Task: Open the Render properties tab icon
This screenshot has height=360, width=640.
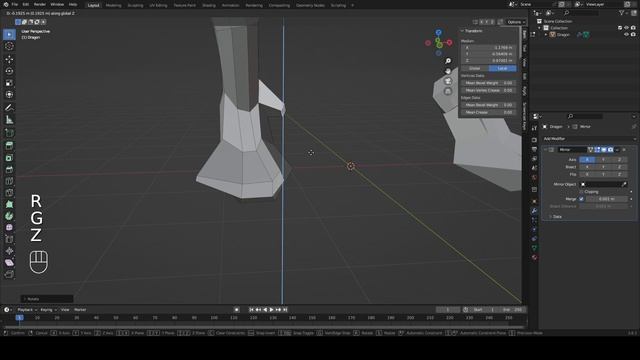Action: pyautogui.click(x=534, y=140)
